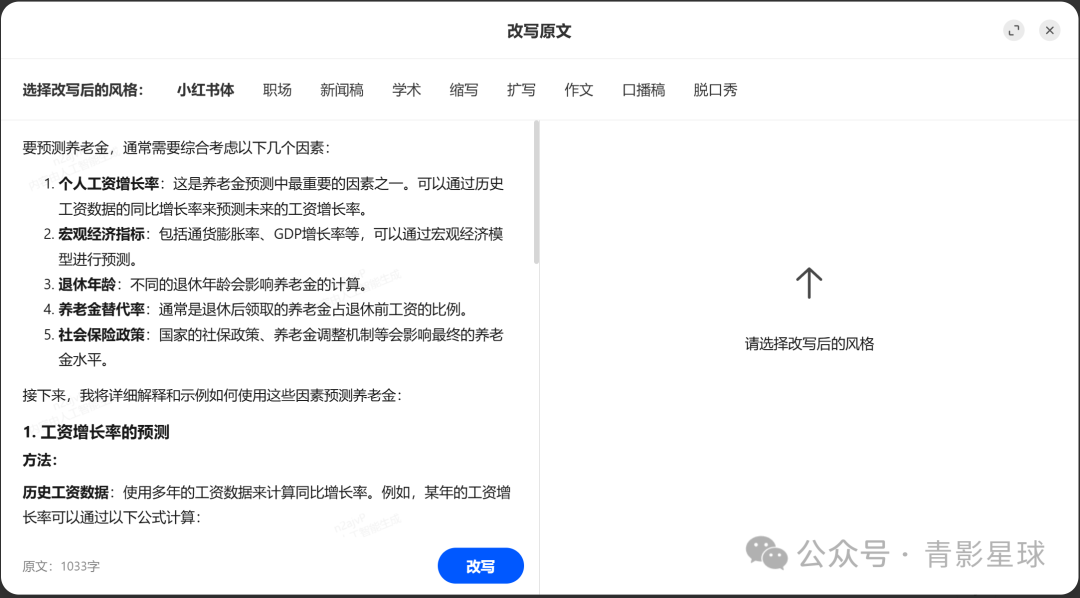Click the blue 改写 button
Image resolution: width=1080 pixels, height=598 pixels.
480,565
